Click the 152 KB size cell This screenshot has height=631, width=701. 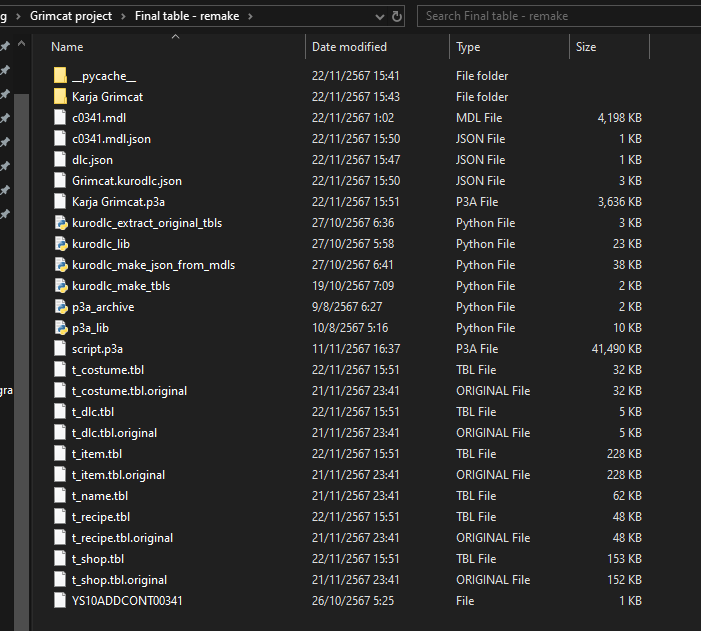[624, 580]
